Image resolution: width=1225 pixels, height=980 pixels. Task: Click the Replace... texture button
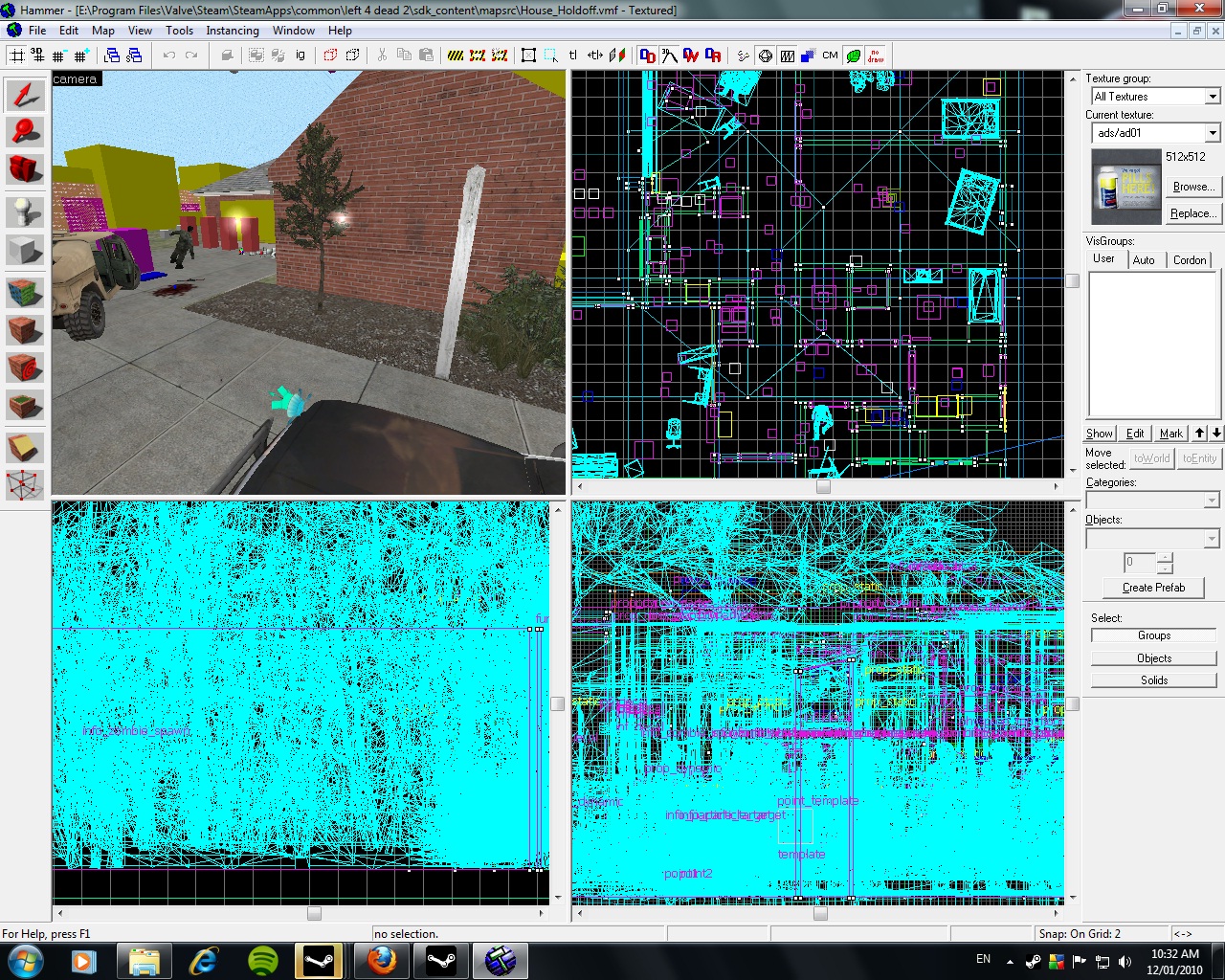pos(1193,213)
